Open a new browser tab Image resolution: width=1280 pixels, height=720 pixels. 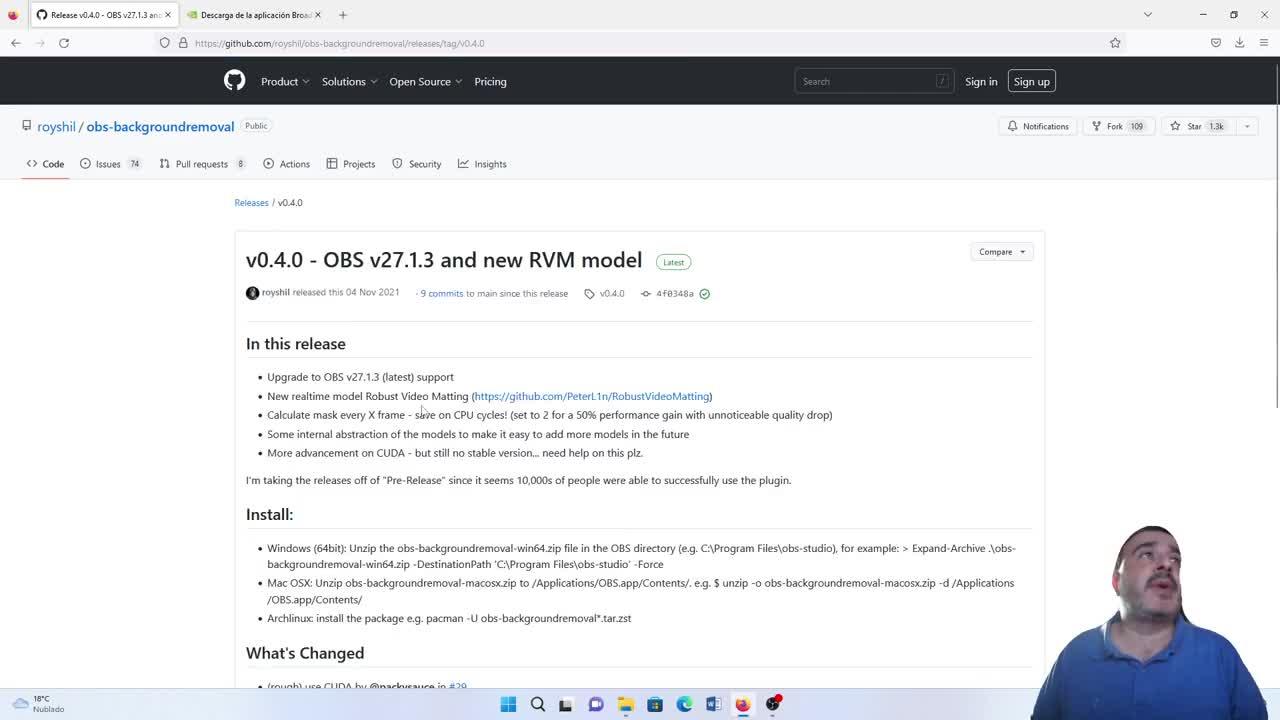[x=343, y=15]
